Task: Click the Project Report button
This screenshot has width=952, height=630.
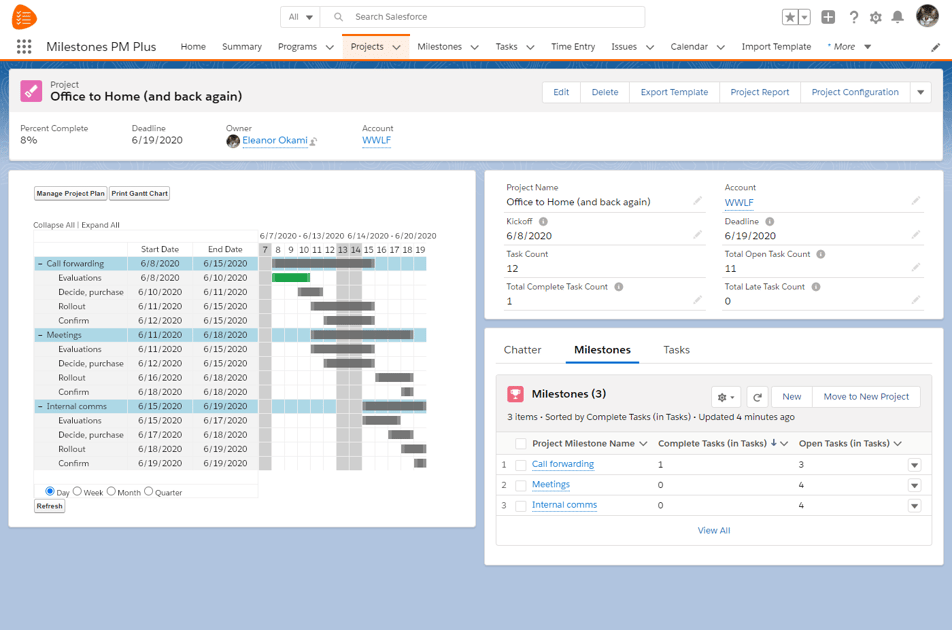Action: [760, 92]
